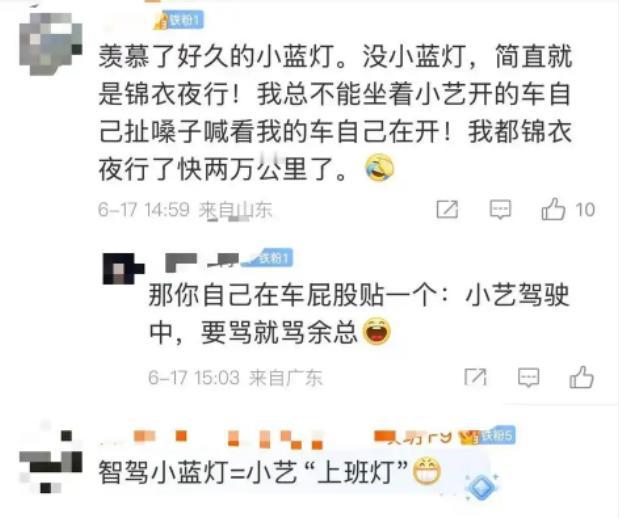Open first commenter's pixelated avatar

point(51,43)
